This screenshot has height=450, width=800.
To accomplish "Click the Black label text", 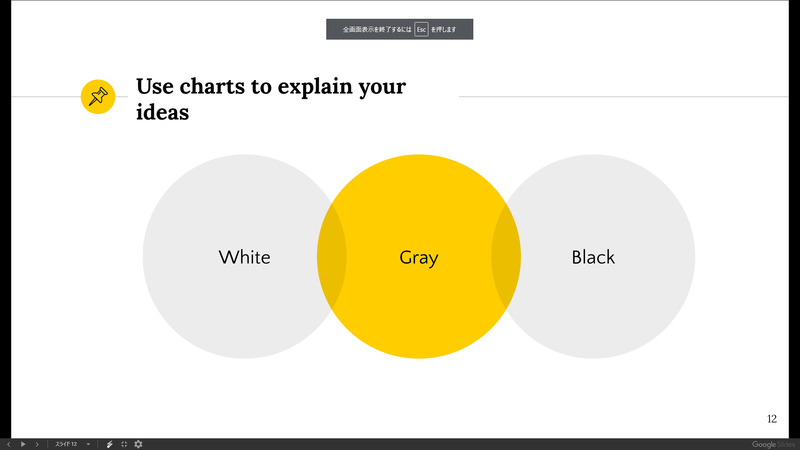I will (593, 257).
